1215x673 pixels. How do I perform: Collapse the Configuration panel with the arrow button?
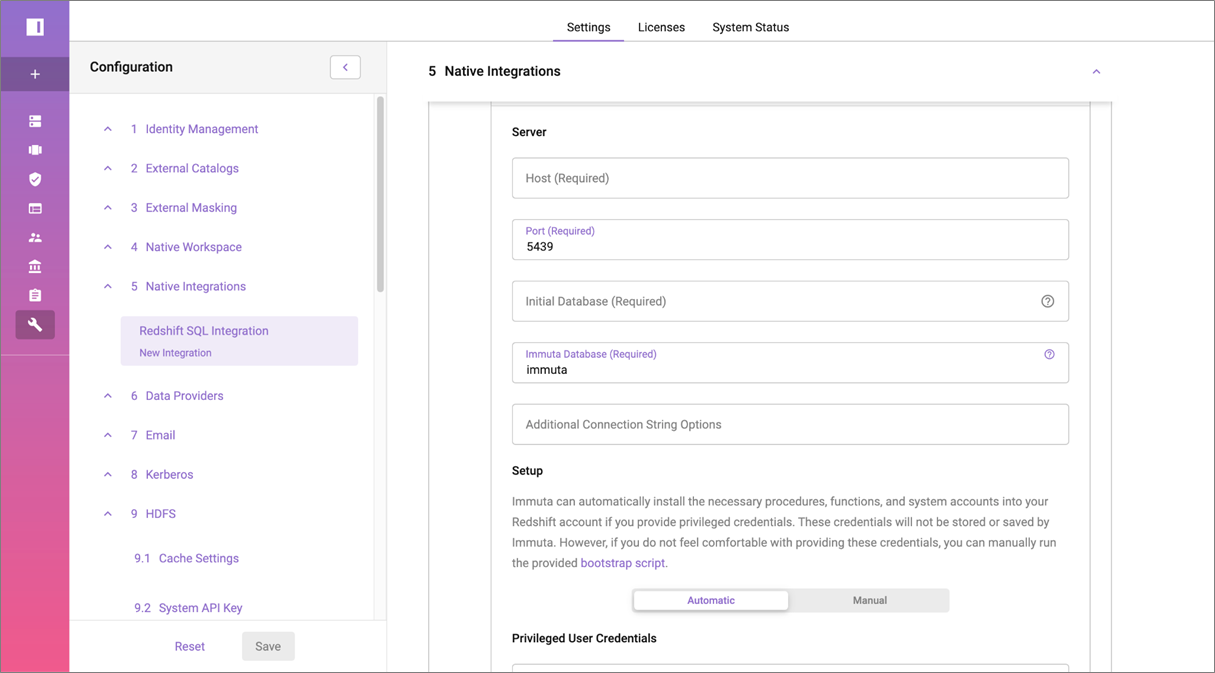pyautogui.click(x=345, y=67)
